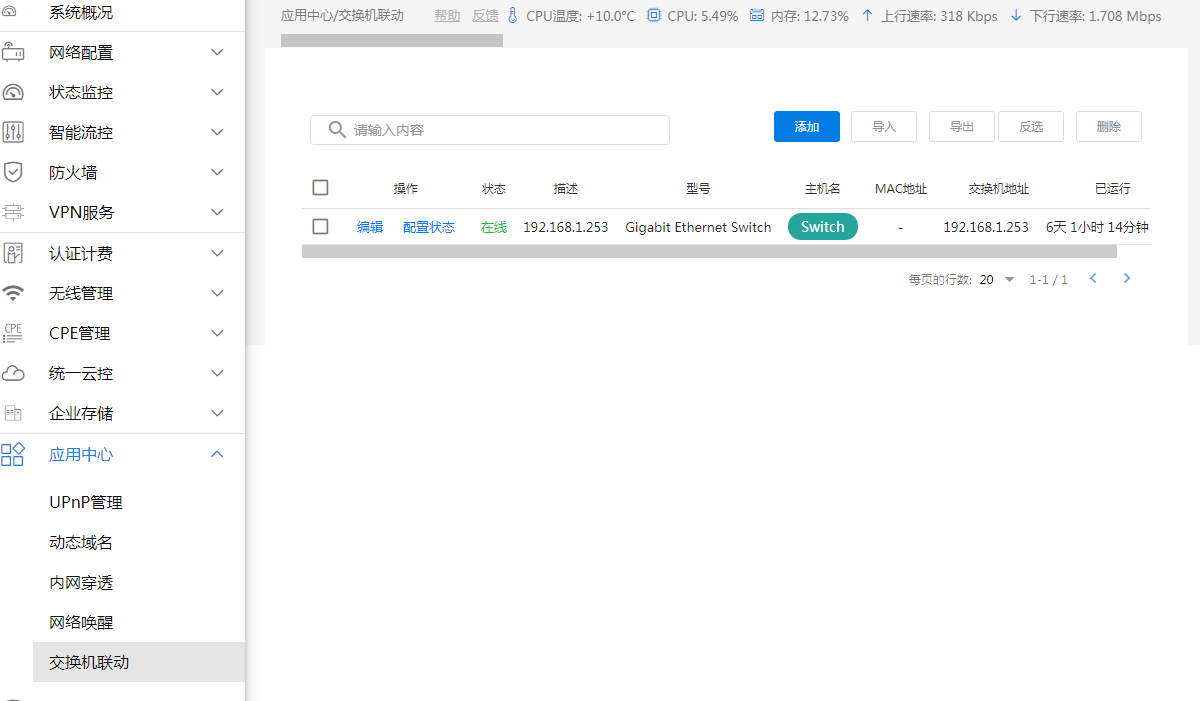Click the blue 添加 button
Viewport: 1200px width, 701px height.
coord(806,127)
